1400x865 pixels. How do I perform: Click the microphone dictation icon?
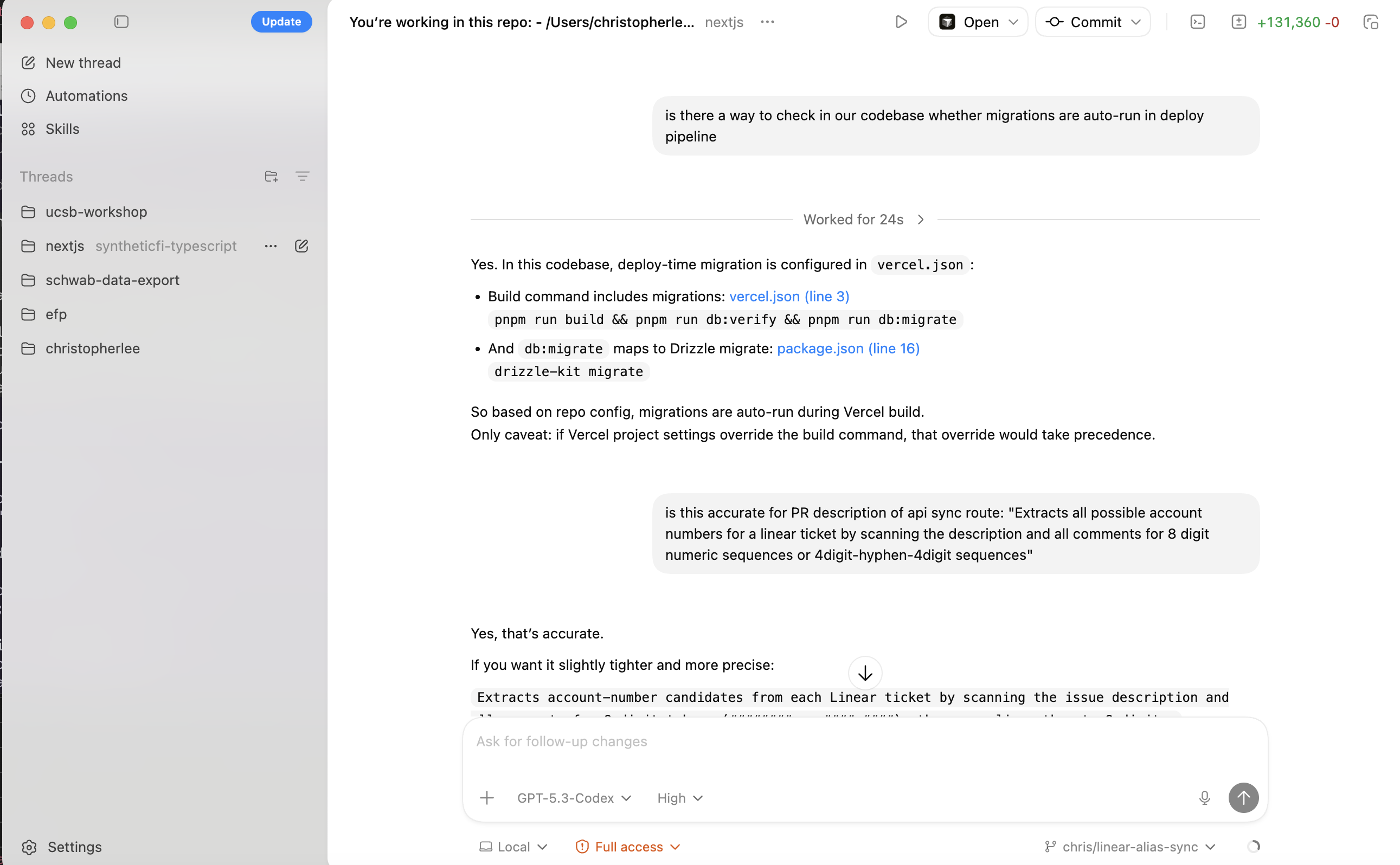1204,797
